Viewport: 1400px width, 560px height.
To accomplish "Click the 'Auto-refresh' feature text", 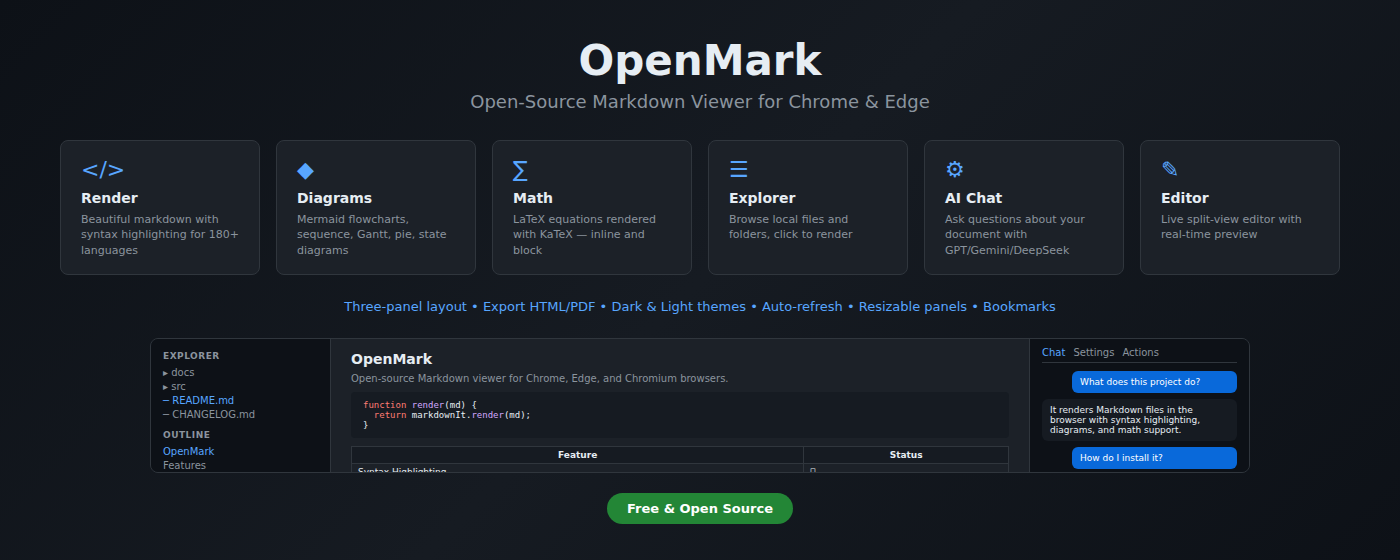I will click(x=802, y=307).
